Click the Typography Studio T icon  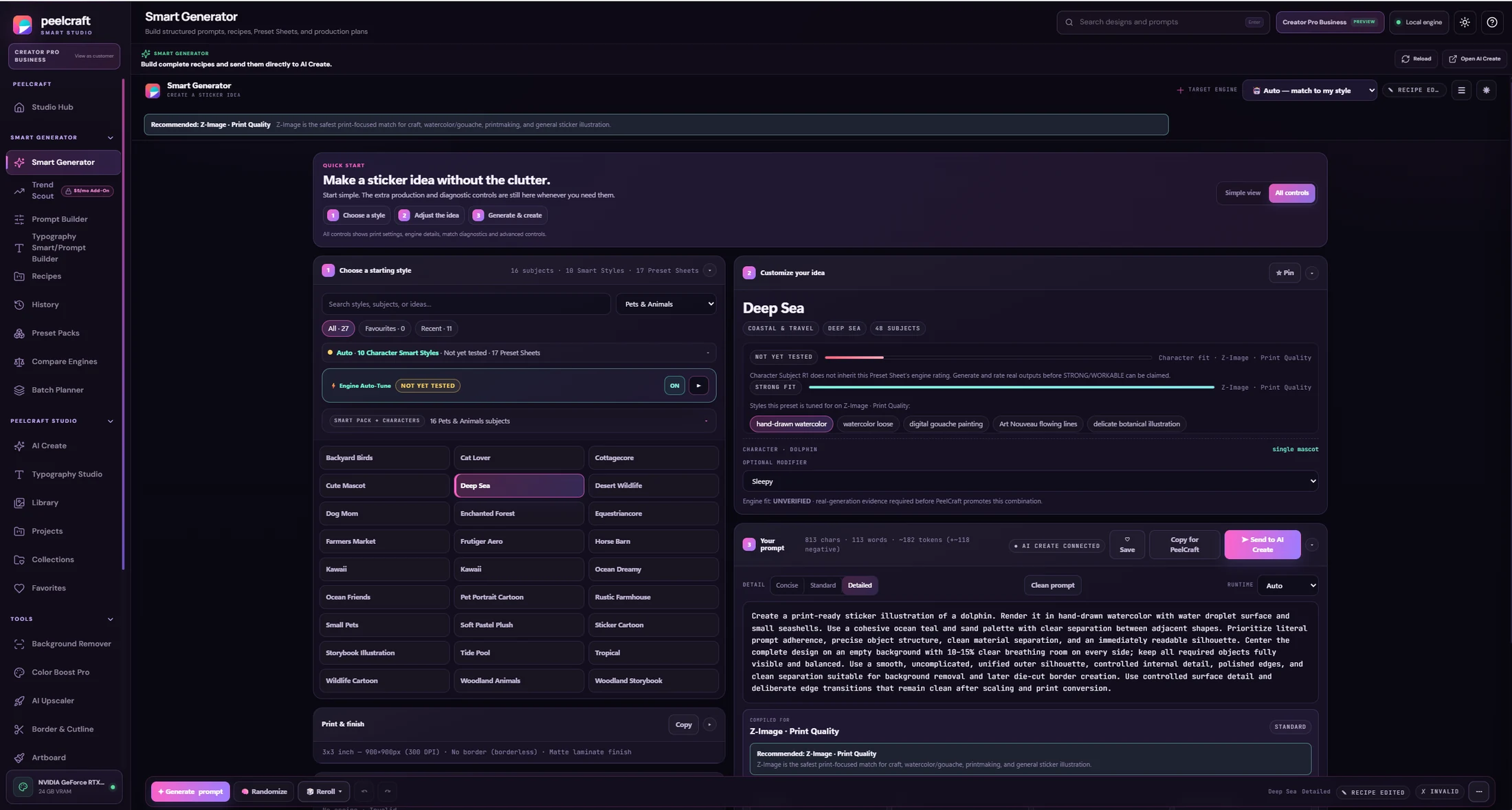19,474
